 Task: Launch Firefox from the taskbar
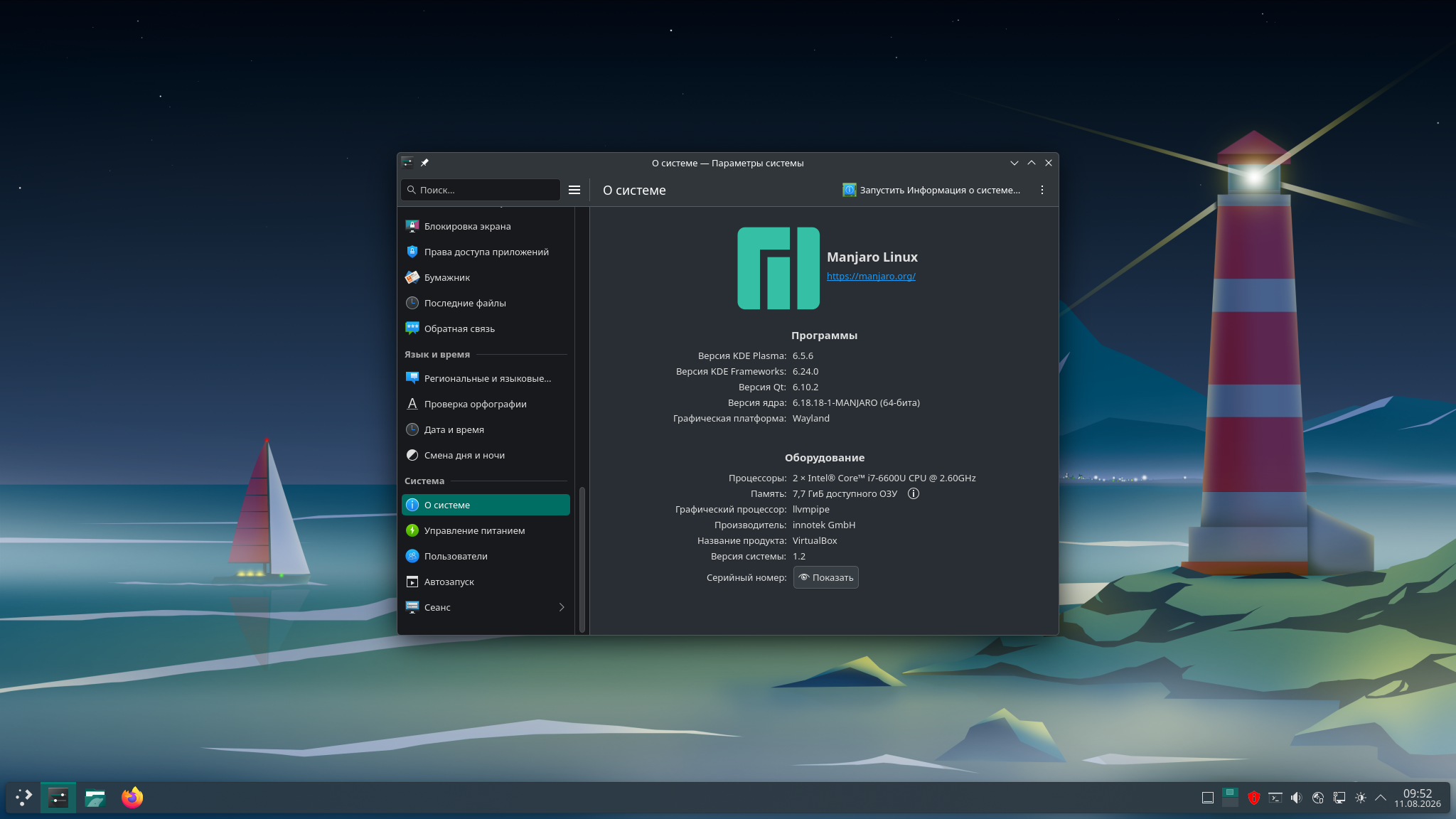coord(132,798)
